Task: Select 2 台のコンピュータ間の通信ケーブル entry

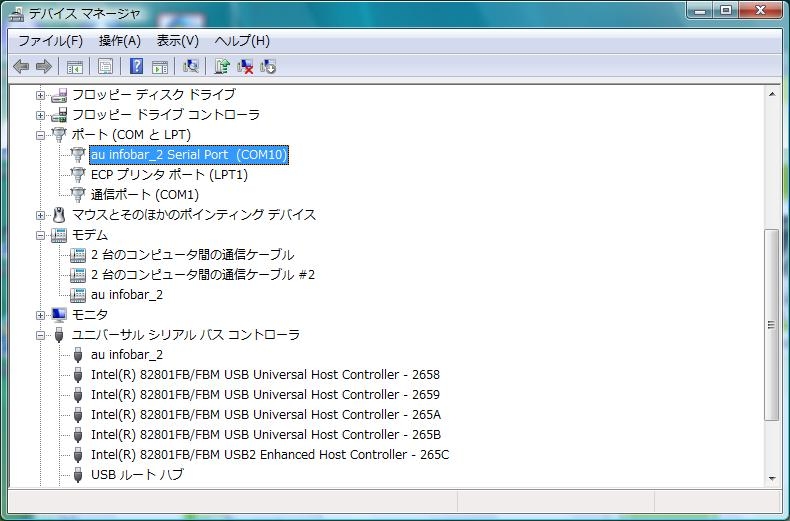Action: [x=192, y=254]
